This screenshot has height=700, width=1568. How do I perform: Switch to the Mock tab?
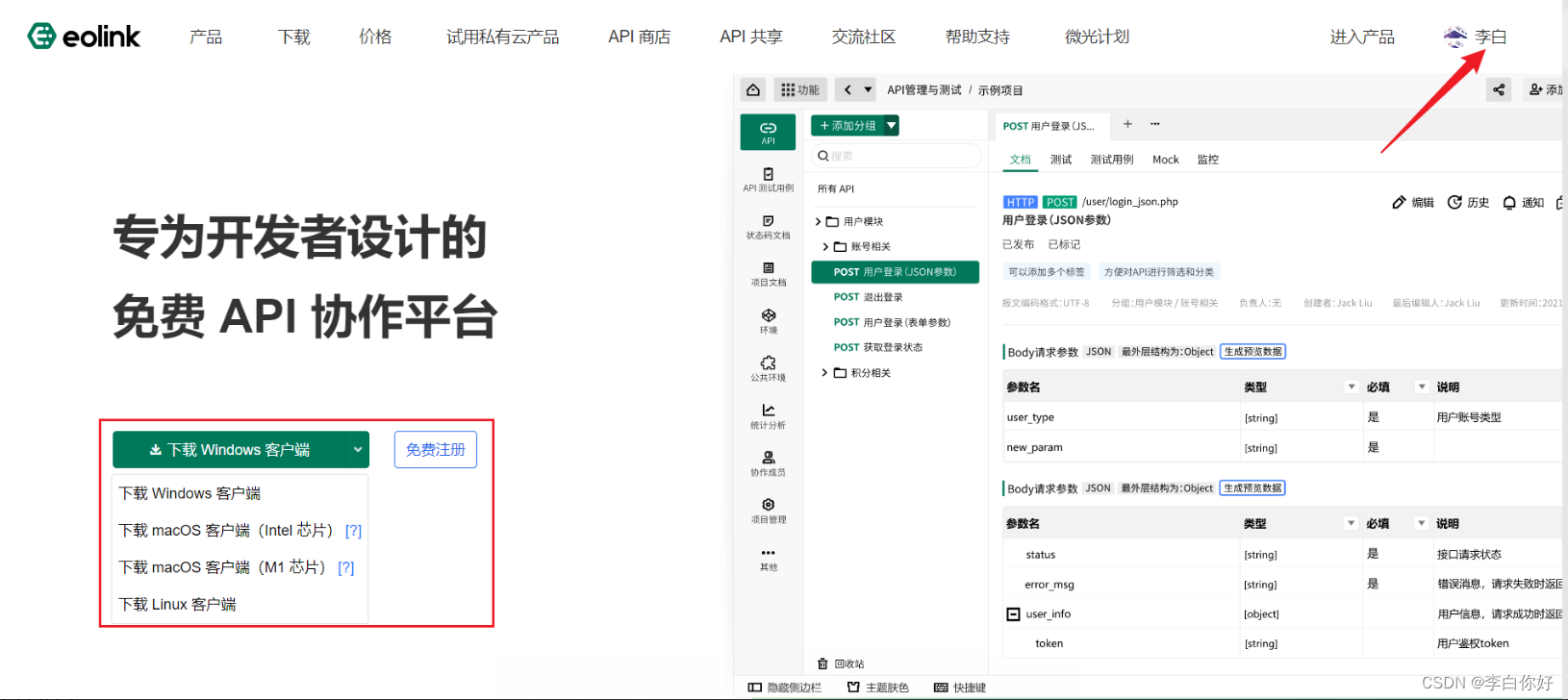tap(1166, 160)
